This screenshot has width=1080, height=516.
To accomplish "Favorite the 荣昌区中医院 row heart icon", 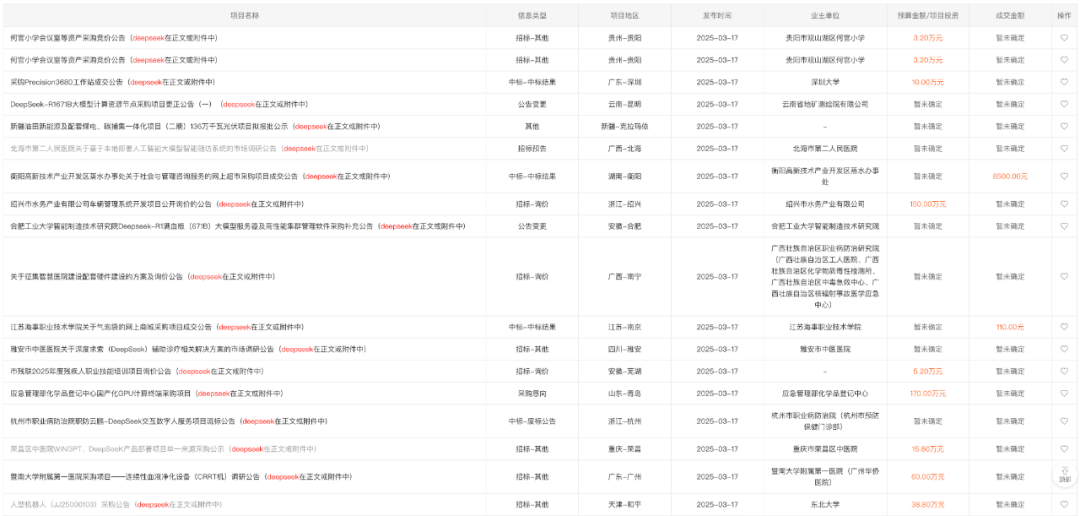I will (1063, 449).
